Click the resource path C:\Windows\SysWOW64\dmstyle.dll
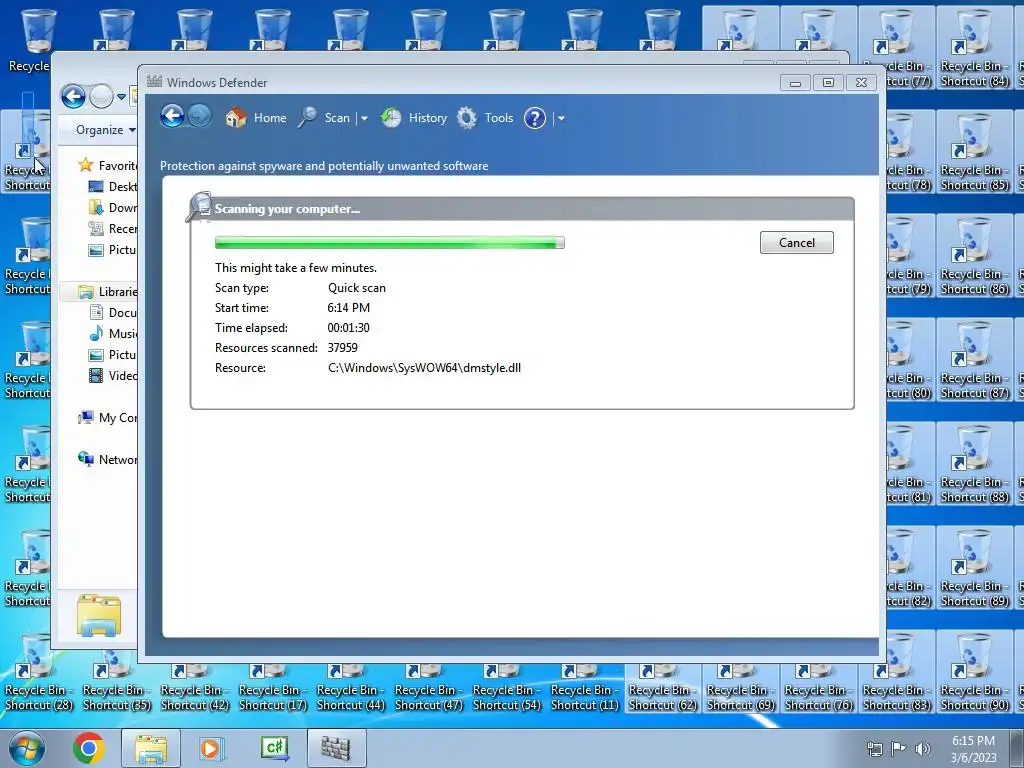The image size is (1024, 768). [424, 368]
